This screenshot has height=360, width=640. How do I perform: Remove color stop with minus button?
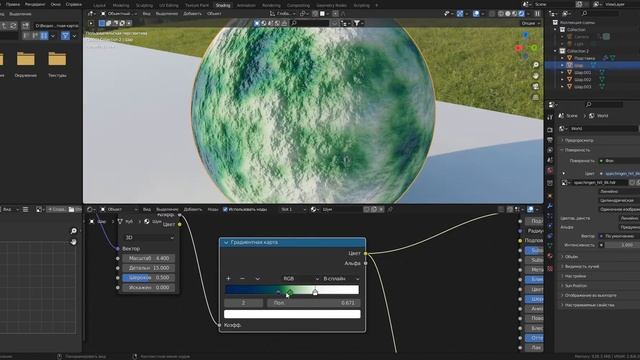tap(242, 278)
